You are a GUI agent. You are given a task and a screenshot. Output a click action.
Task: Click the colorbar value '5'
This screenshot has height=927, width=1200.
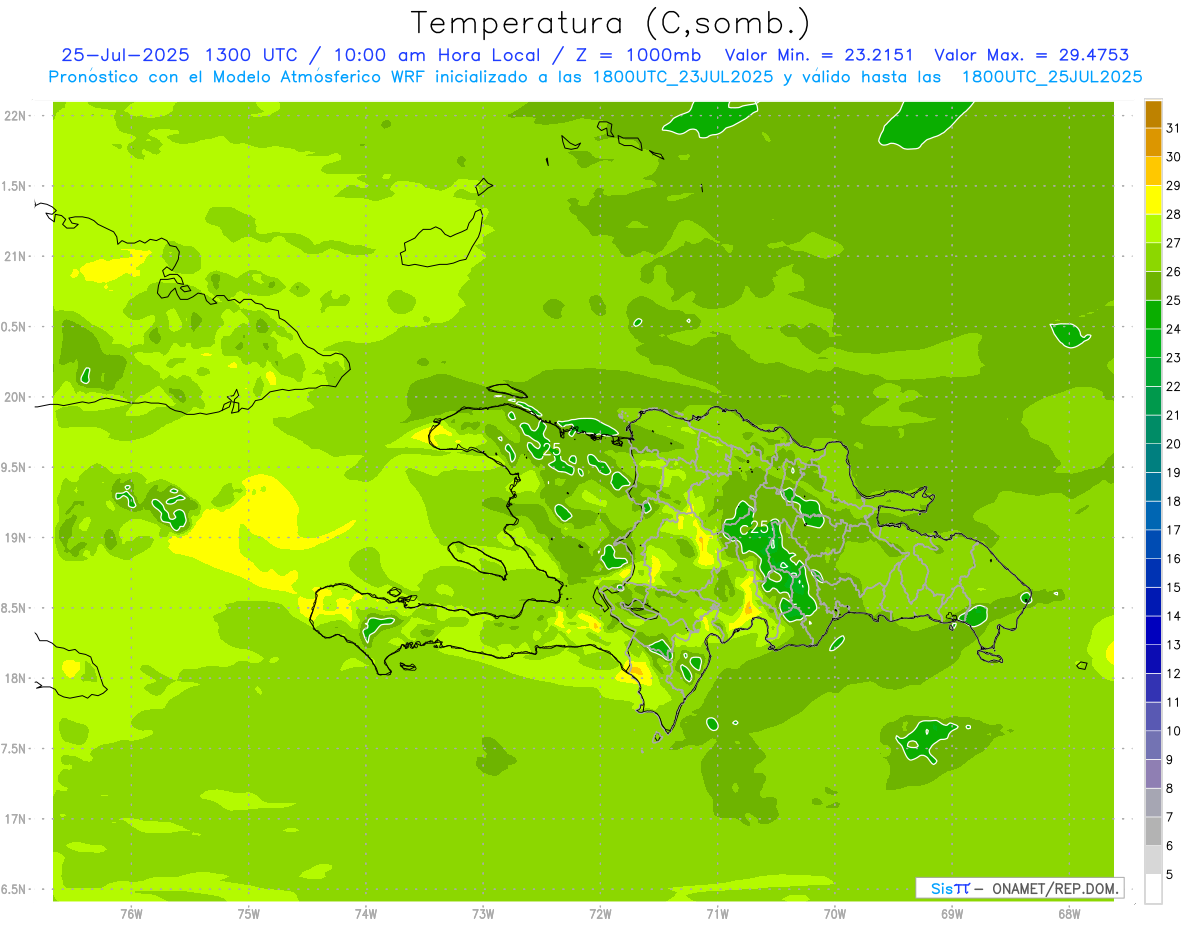click(1170, 874)
